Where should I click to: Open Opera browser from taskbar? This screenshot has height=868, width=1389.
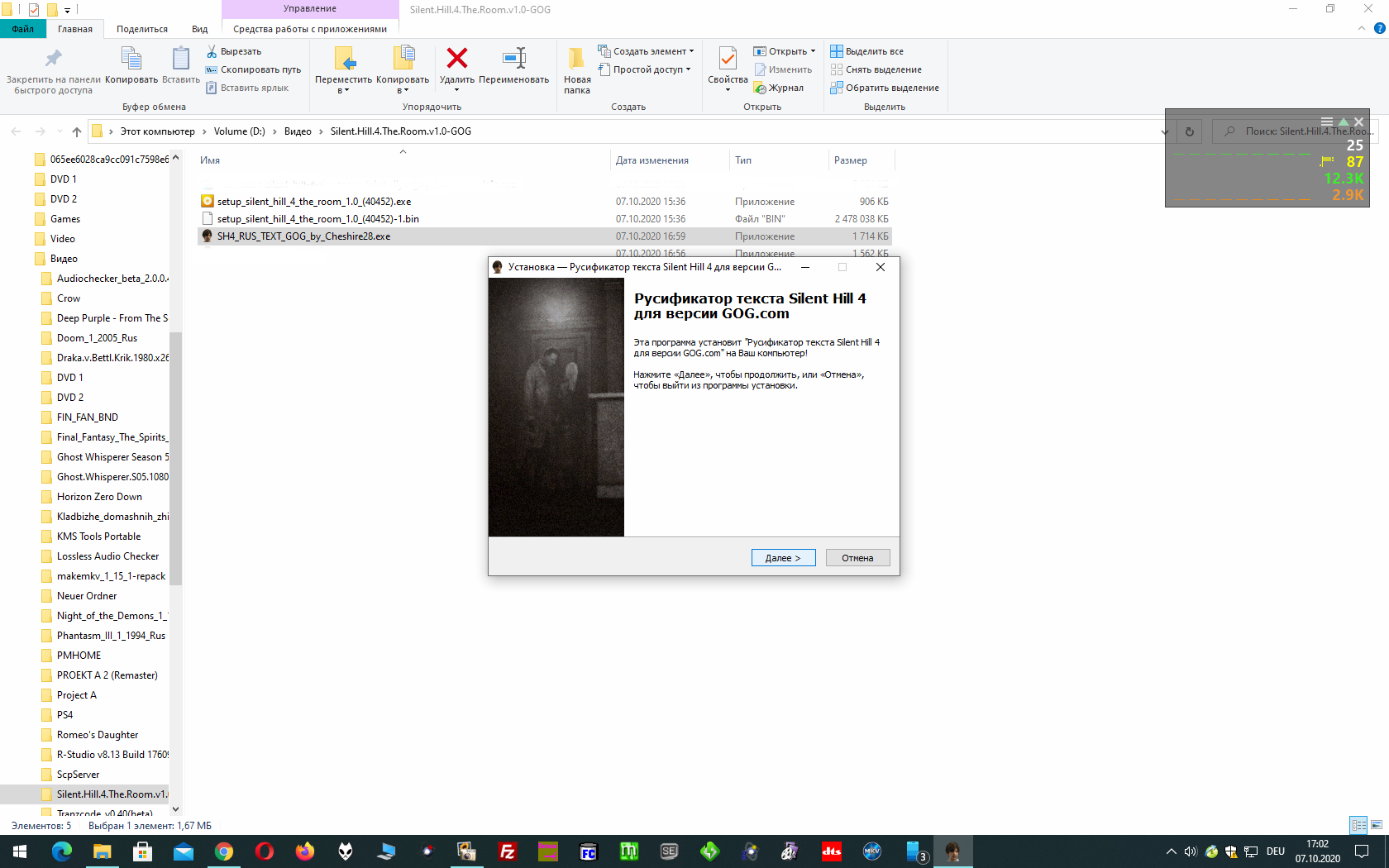coord(265,851)
